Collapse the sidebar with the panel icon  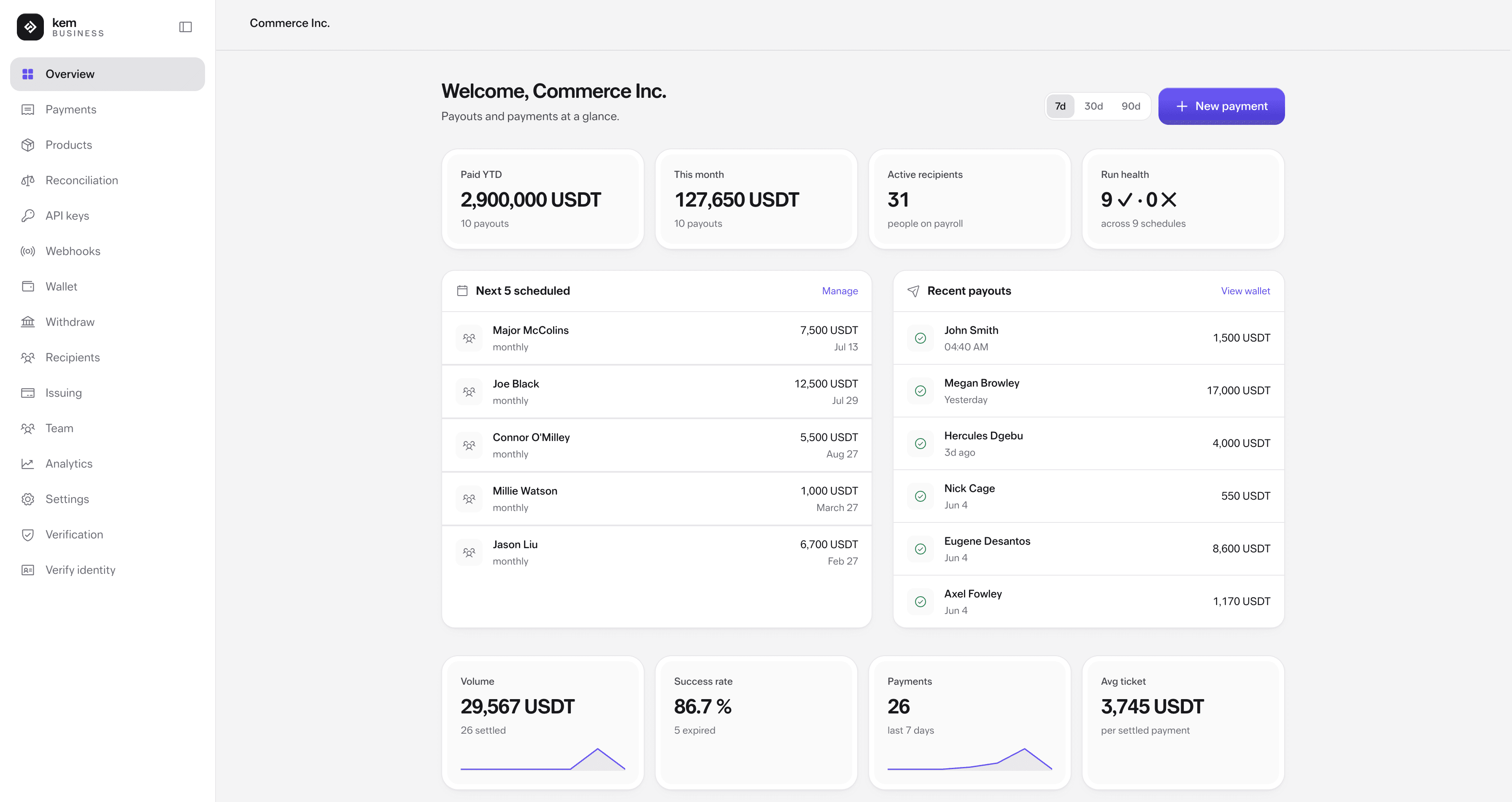coord(186,27)
